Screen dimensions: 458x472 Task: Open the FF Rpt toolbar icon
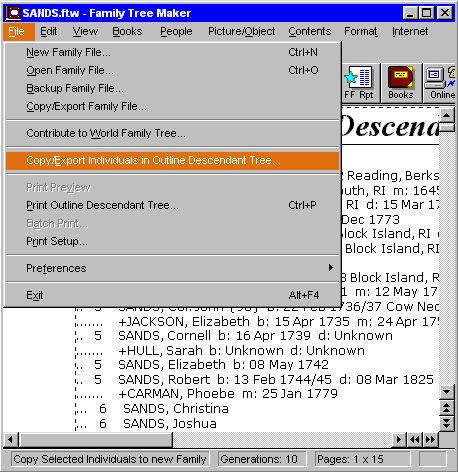(361, 83)
